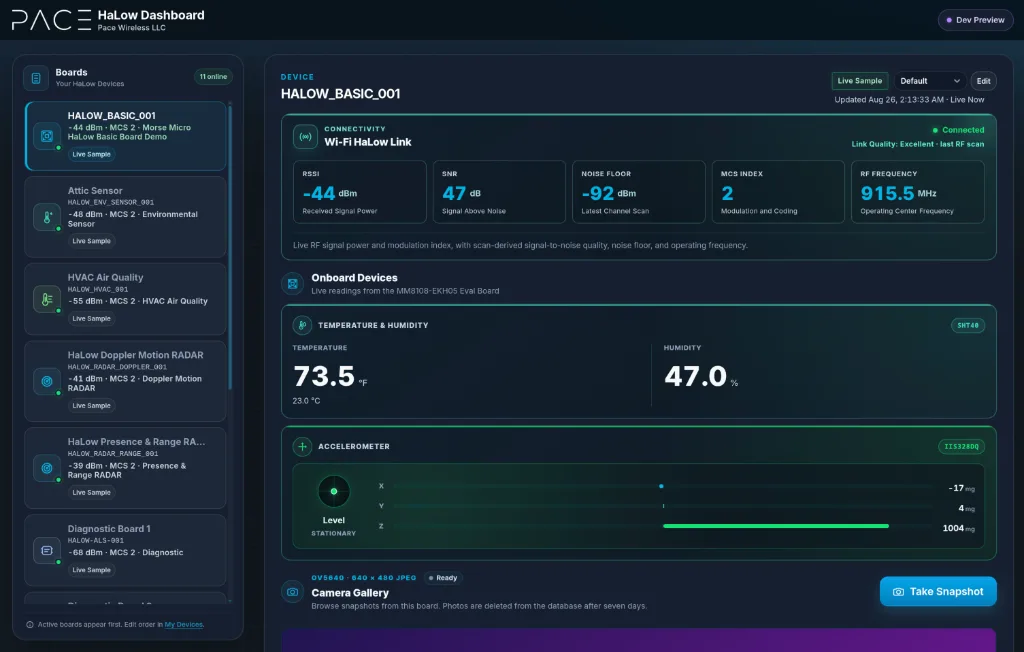
Task: Click the Dev Preview badge
Action: [976, 20]
